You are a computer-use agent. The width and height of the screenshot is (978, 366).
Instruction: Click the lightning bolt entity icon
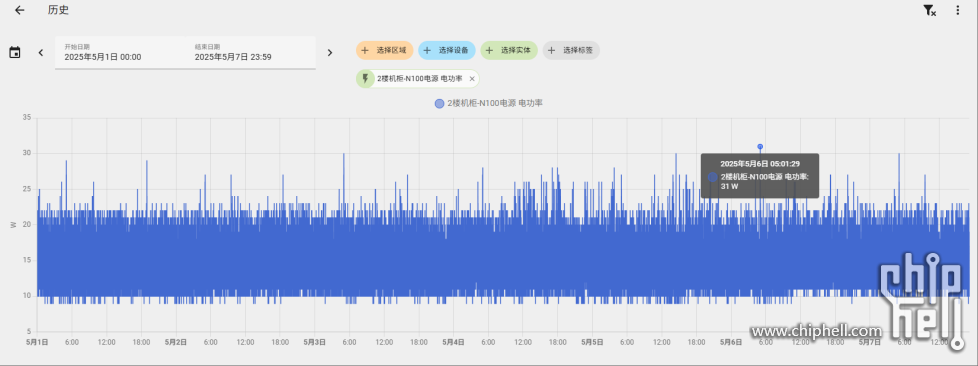tap(366, 79)
